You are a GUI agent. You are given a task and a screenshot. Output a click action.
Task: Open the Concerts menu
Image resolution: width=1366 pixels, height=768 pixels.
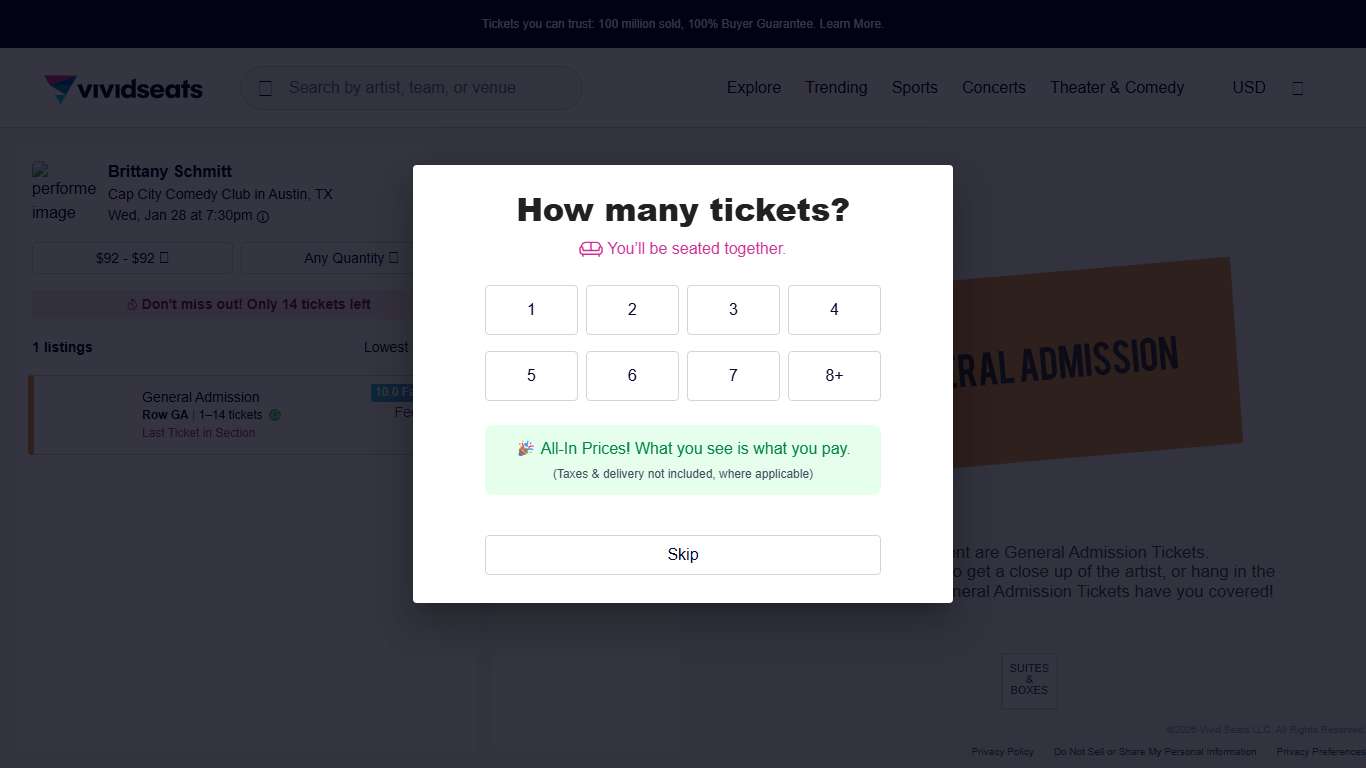993,88
